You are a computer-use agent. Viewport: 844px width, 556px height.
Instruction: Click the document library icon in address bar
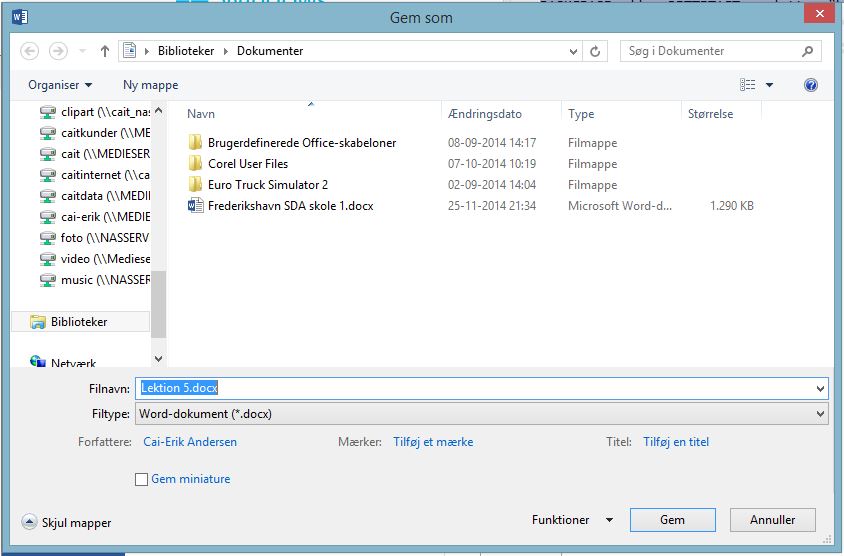point(130,51)
